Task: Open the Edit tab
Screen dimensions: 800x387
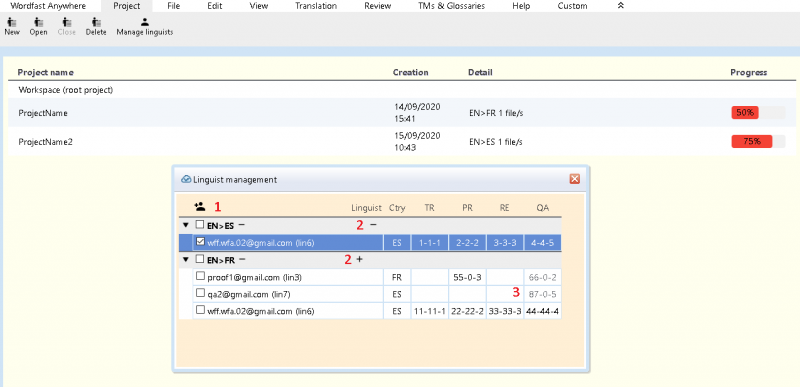Action: point(215,6)
